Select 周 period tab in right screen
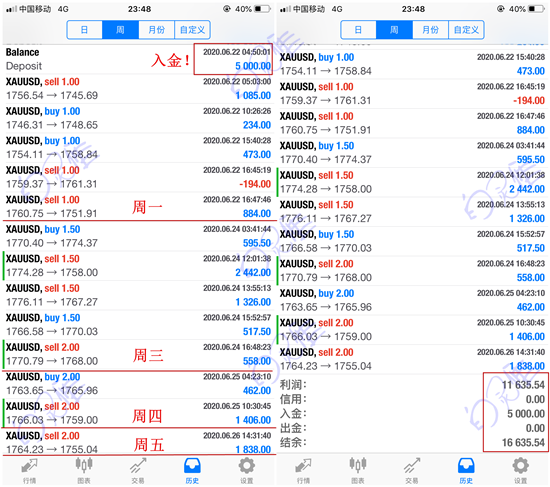This screenshot has width=550, height=487. [394, 30]
